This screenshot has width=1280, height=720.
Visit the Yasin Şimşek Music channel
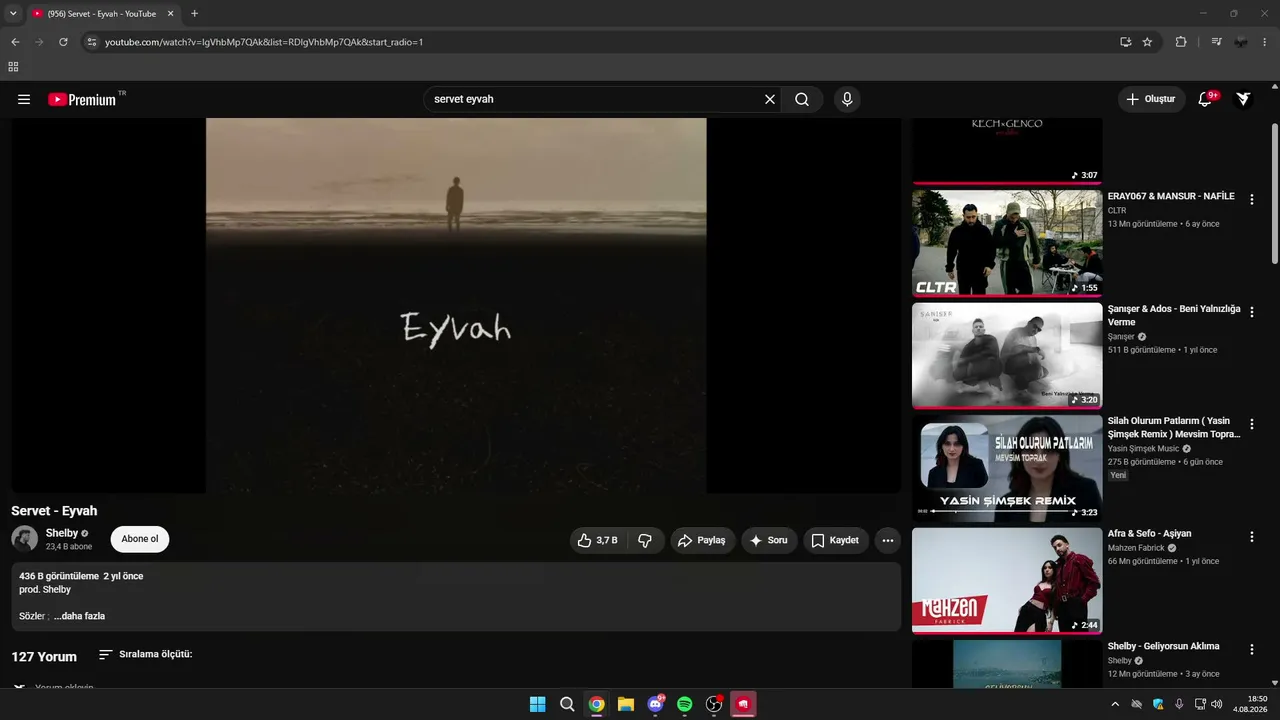1143,448
